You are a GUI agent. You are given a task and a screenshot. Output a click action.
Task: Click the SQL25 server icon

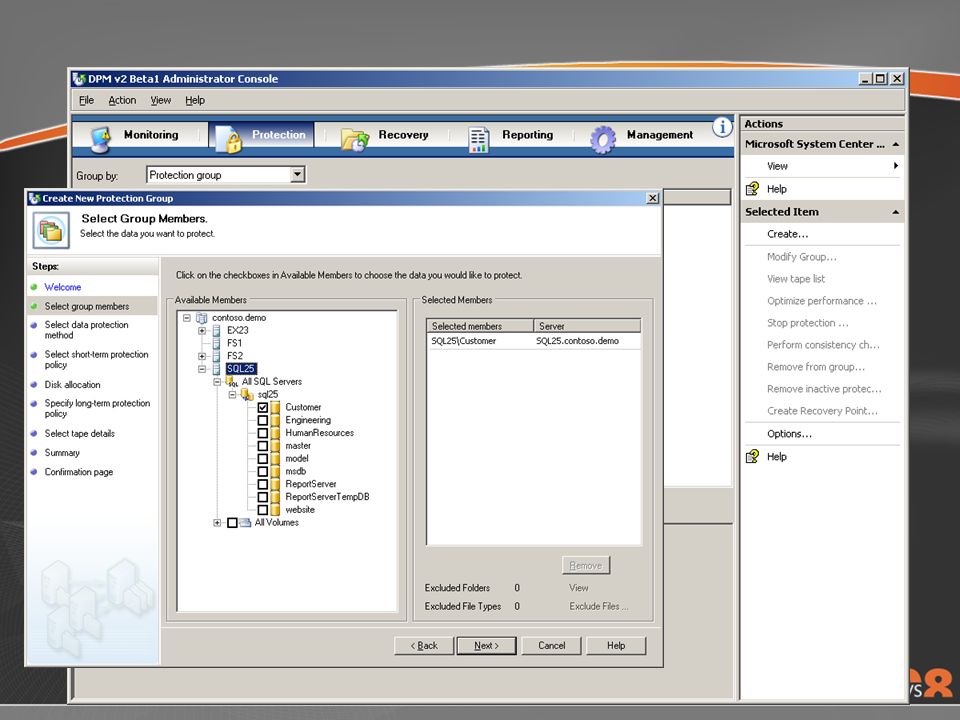(x=216, y=369)
